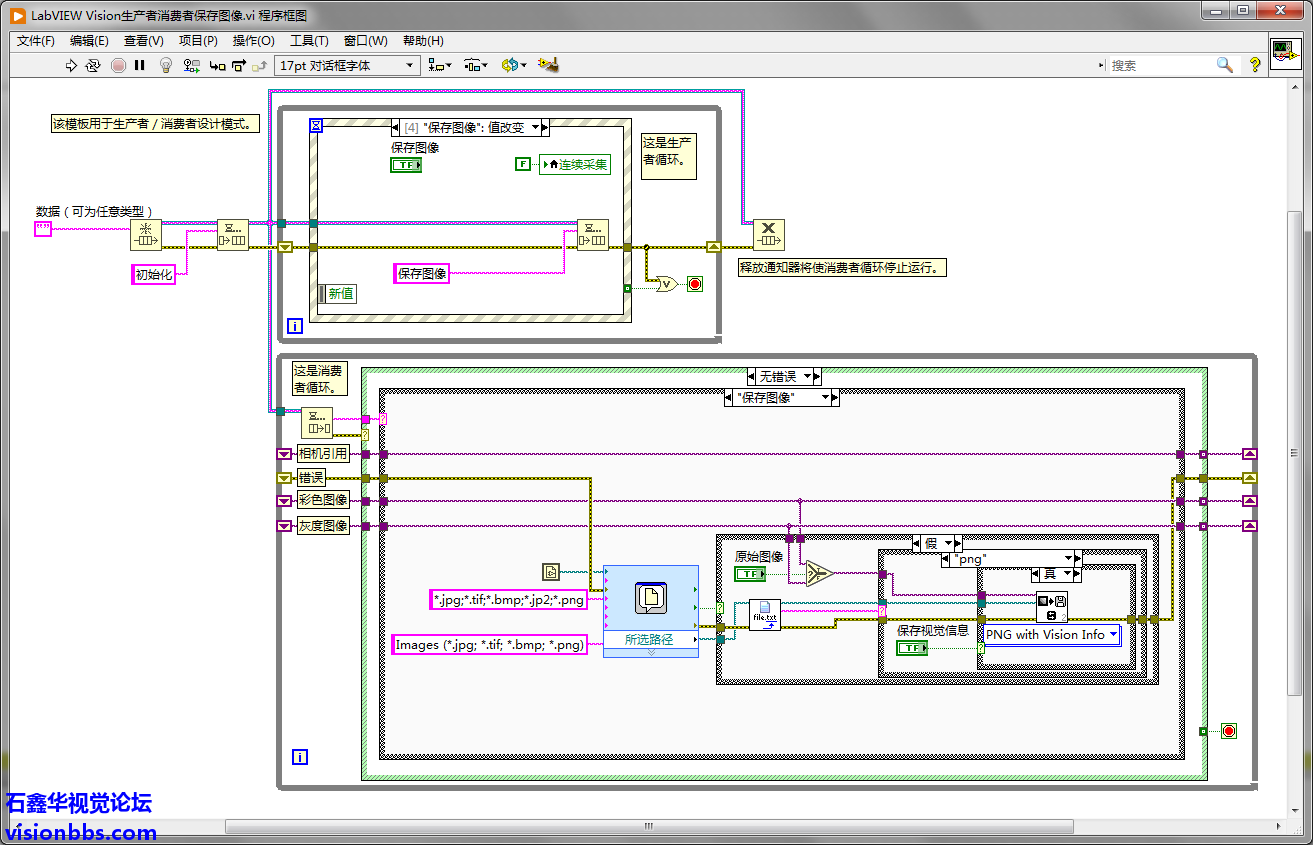Toggle Highlight Execution light bulb

pos(166,65)
